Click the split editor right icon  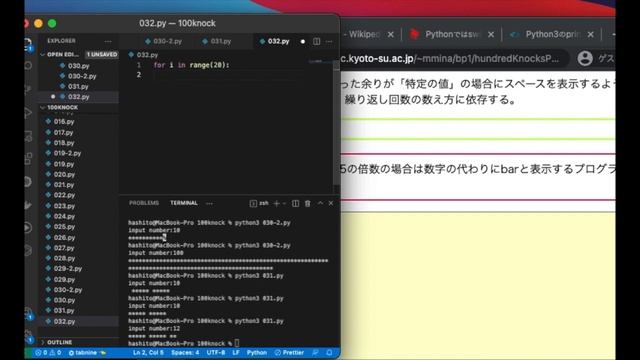pos(316,41)
